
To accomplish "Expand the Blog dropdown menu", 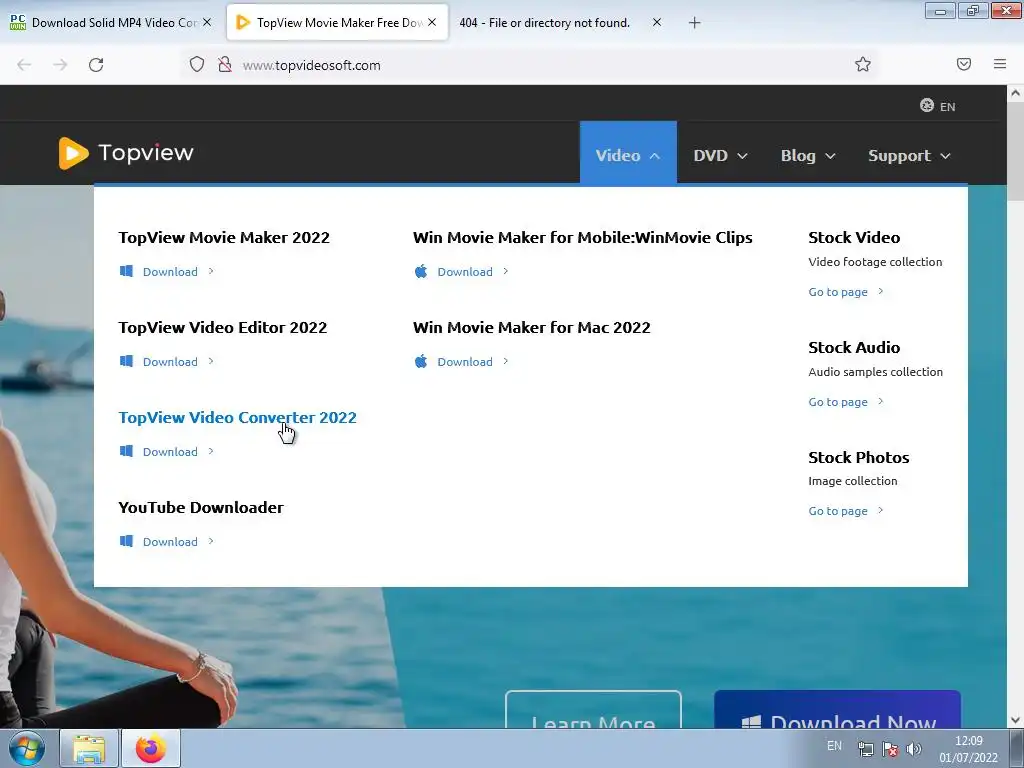I will coord(808,155).
